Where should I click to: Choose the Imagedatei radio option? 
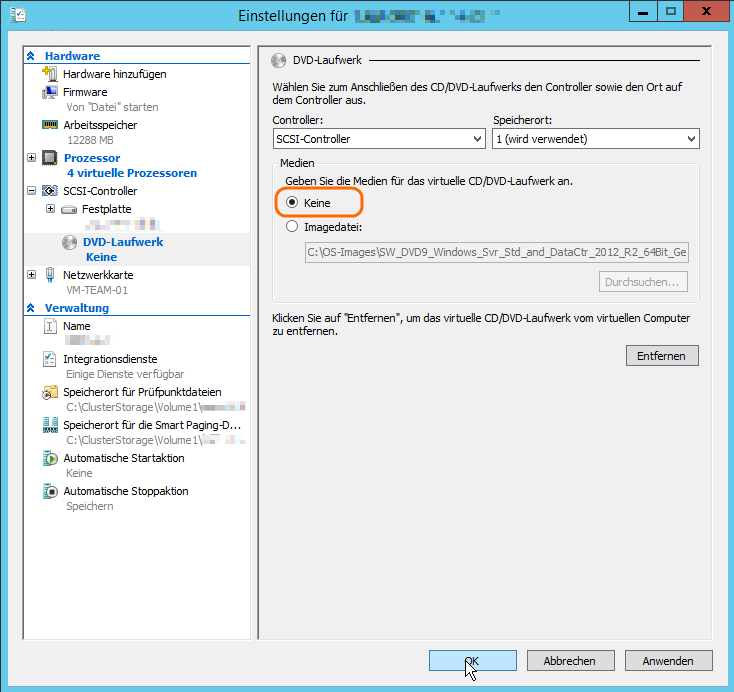[x=292, y=226]
